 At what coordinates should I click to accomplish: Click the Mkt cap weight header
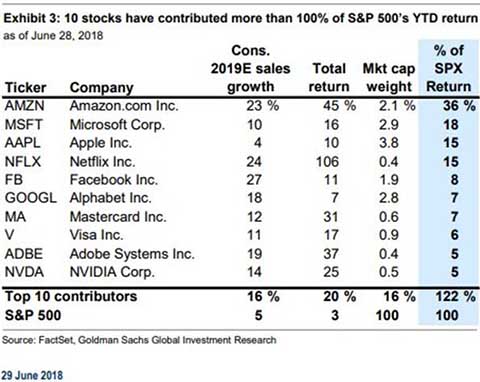(x=389, y=78)
